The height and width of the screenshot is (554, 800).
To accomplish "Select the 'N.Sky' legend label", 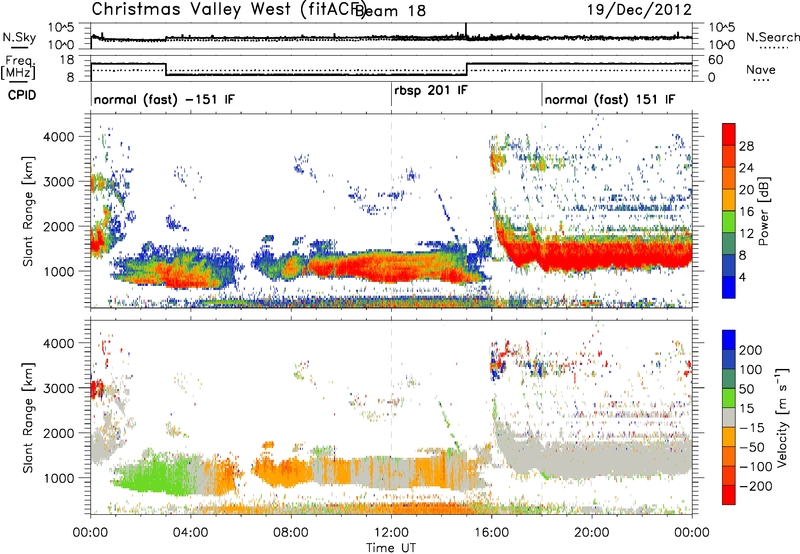I will tap(19, 37).
